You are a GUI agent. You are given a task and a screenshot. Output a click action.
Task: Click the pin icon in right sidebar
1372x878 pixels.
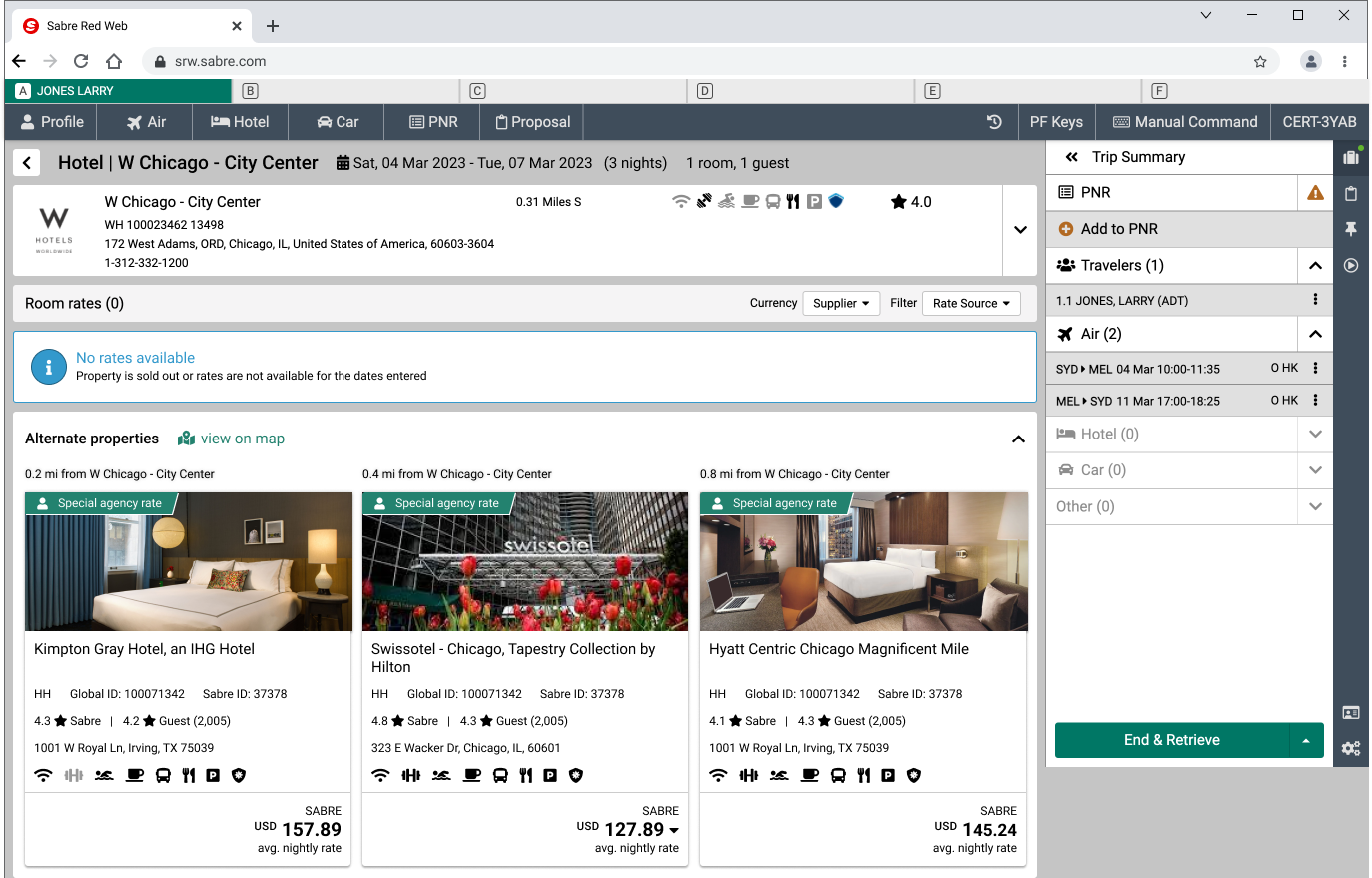click(1351, 229)
